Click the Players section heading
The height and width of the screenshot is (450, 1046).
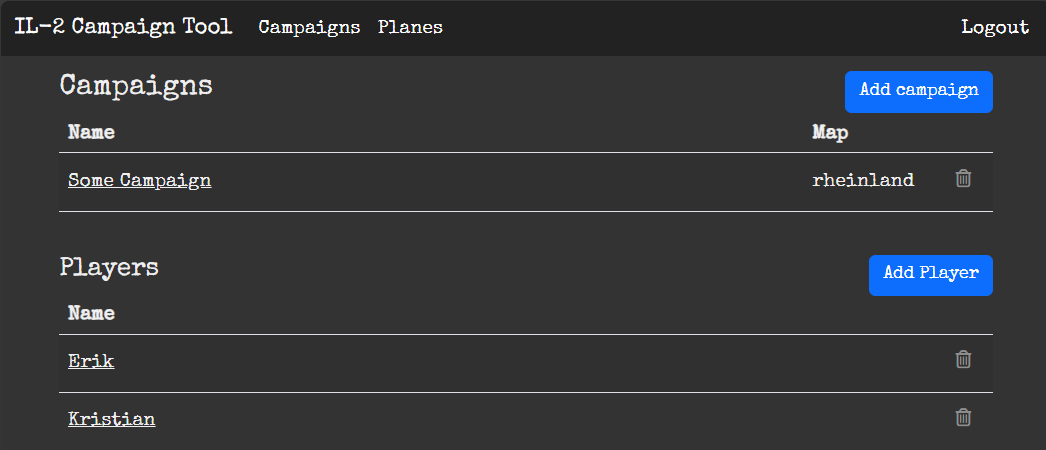tap(109, 267)
